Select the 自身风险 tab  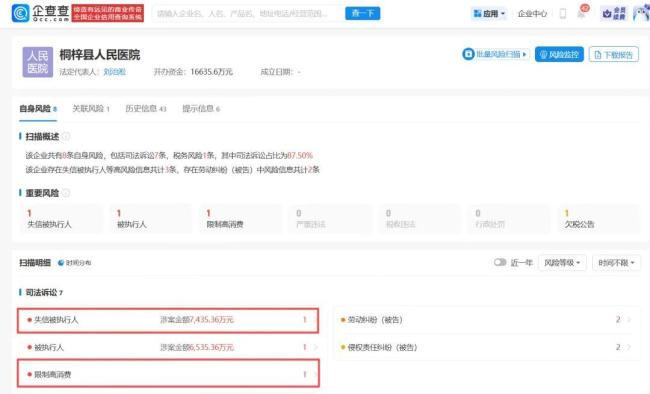click(38, 109)
